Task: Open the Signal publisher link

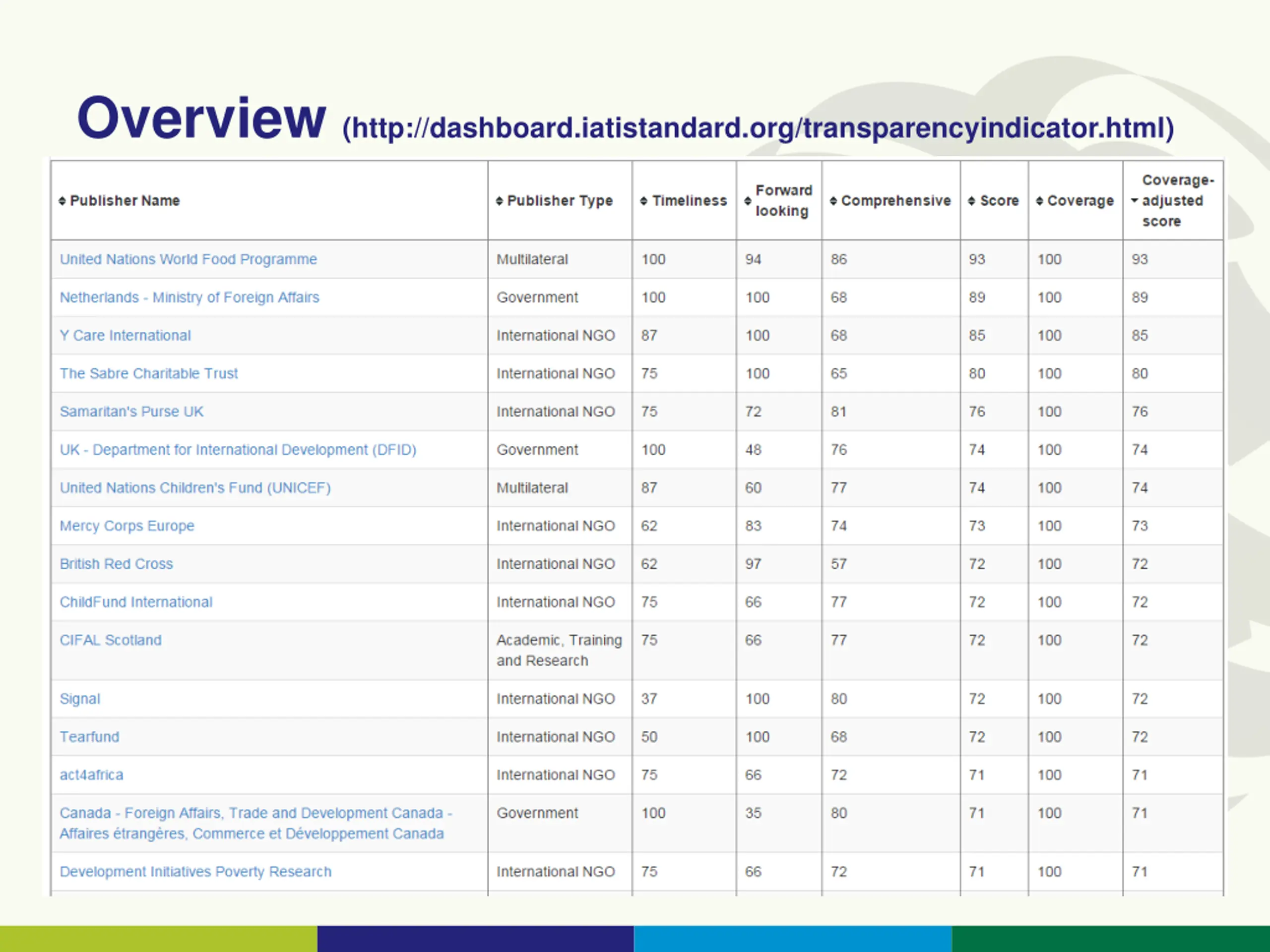Action: point(80,699)
